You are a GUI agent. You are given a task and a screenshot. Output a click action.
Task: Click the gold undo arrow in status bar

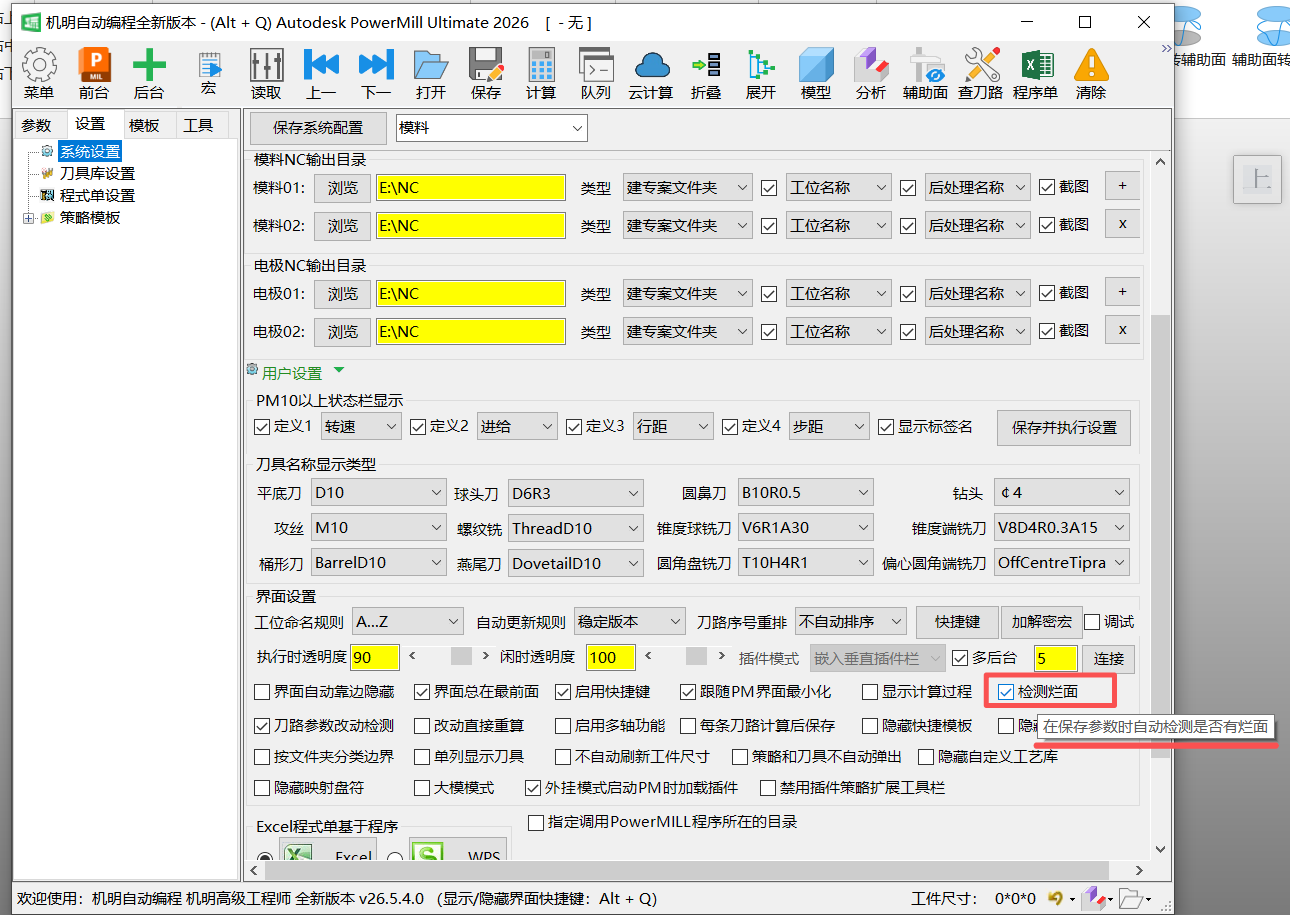click(1055, 898)
